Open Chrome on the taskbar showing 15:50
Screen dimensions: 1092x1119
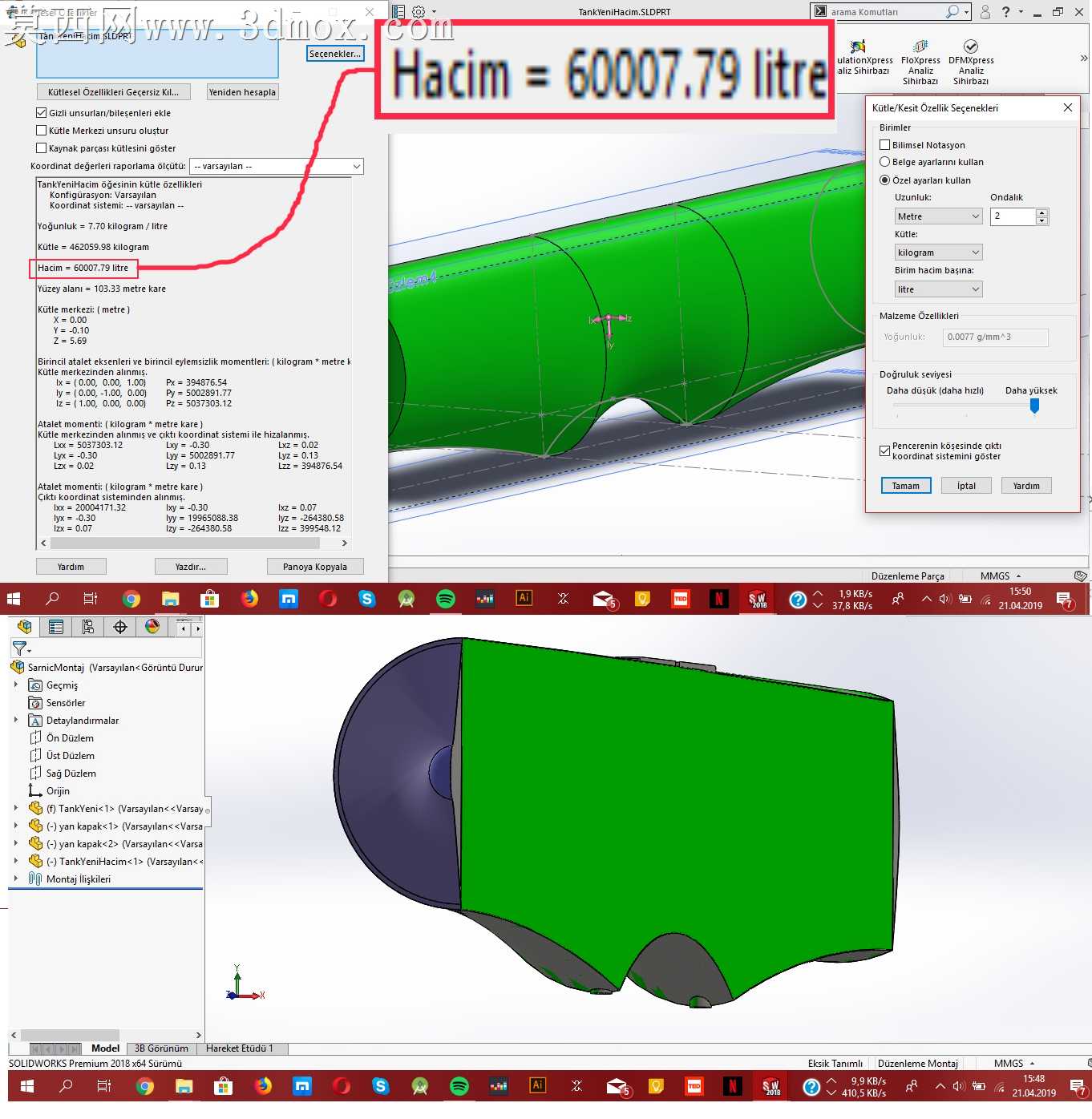[131, 599]
